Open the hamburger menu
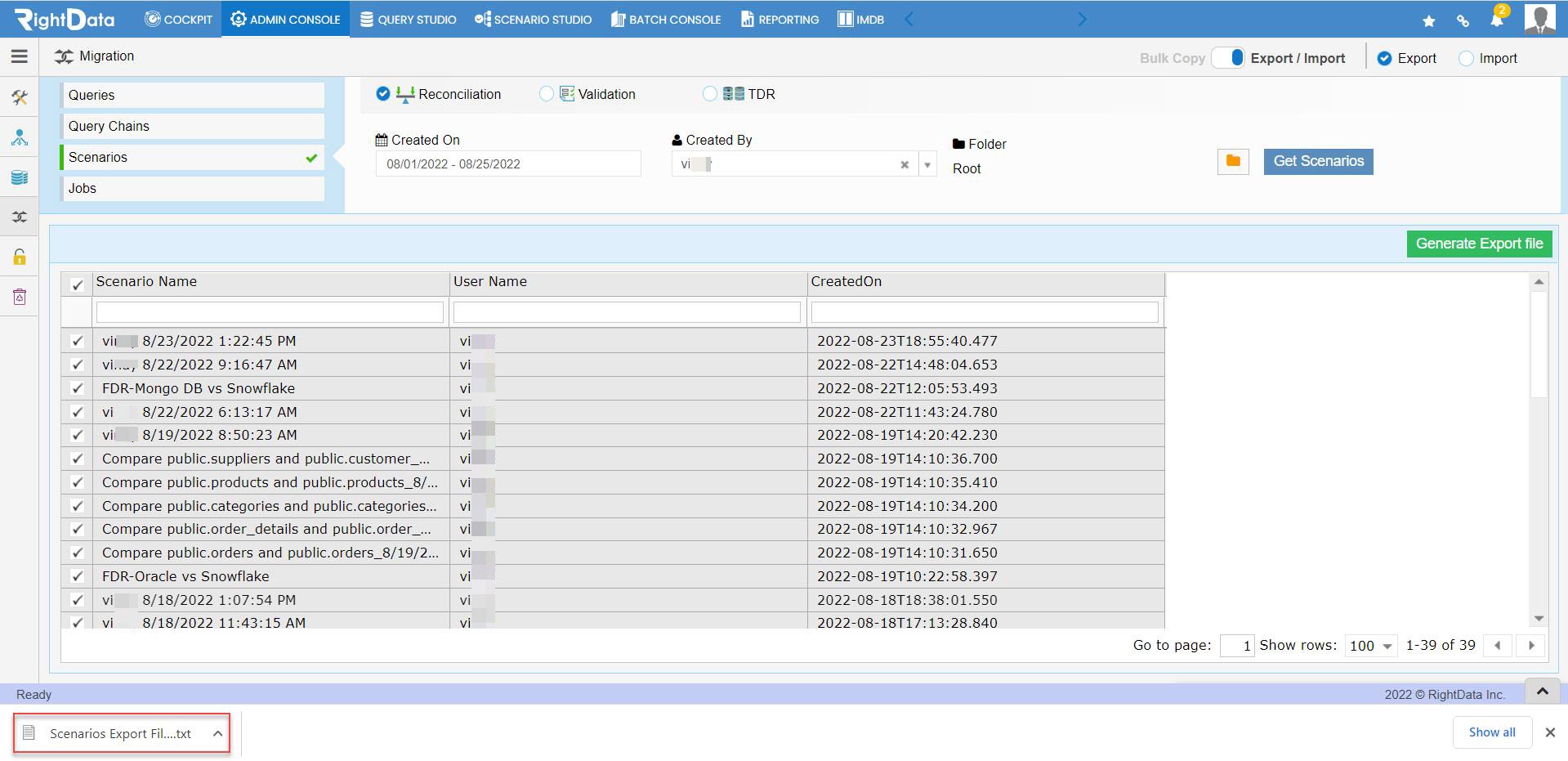1568x761 pixels. [20, 56]
